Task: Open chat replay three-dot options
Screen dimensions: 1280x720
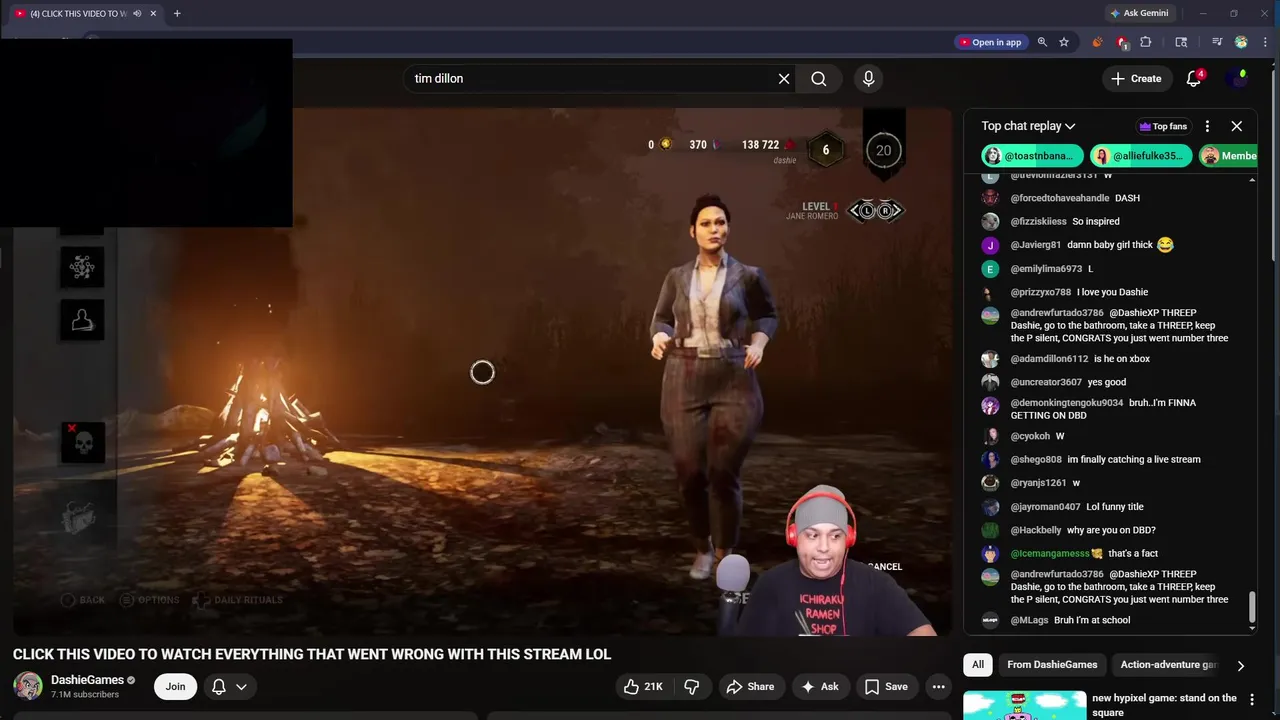Action: [1207, 126]
